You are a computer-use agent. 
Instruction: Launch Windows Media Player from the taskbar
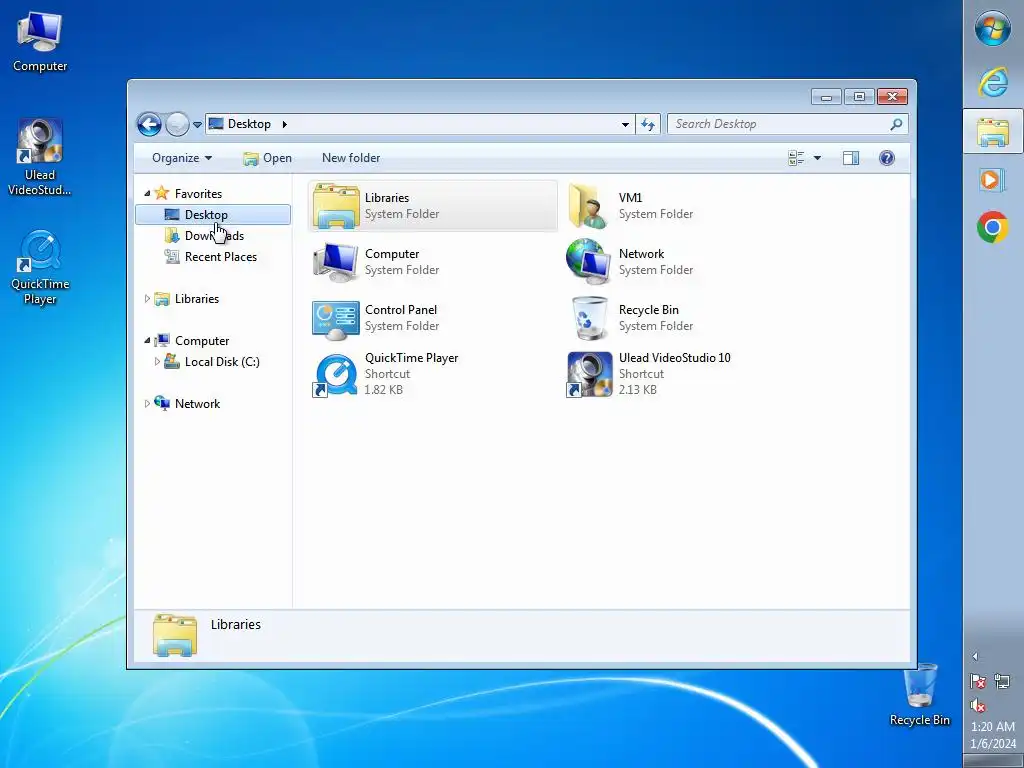[x=993, y=180]
